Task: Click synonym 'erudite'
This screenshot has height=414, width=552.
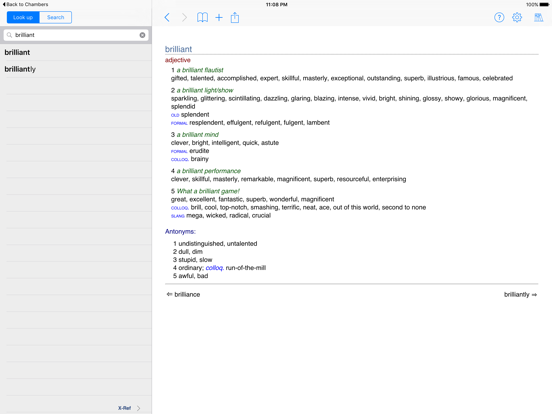Action: [199, 151]
